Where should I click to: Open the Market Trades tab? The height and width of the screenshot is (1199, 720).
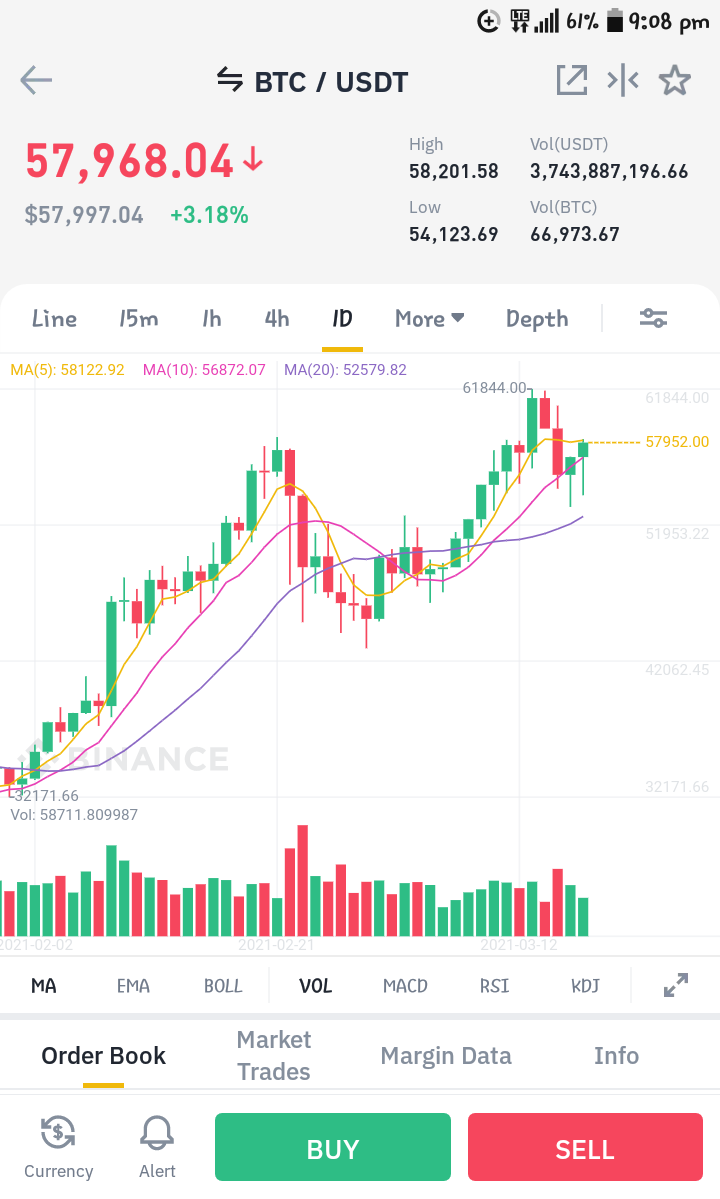point(274,1055)
